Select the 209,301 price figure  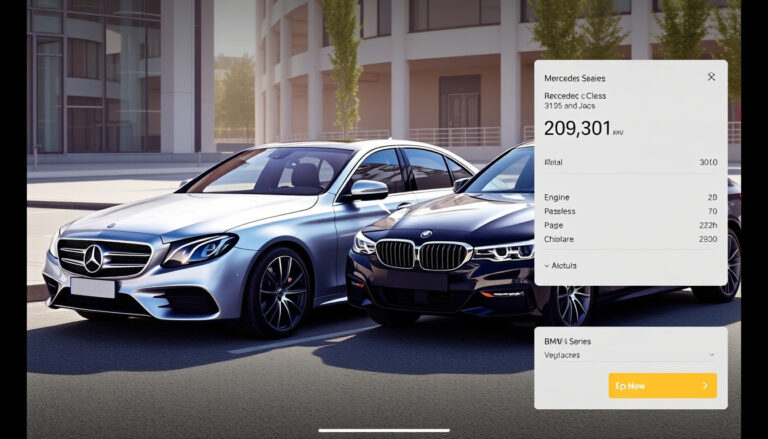[x=577, y=128]
